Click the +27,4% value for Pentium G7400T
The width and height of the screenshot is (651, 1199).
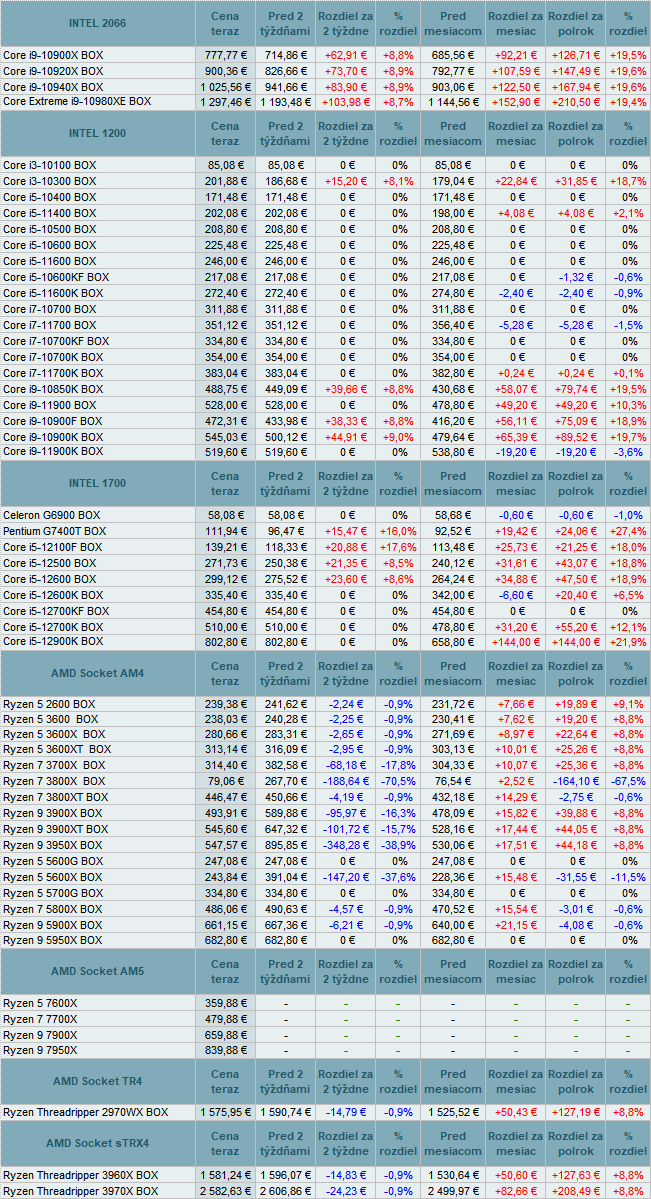pos(629,531)
